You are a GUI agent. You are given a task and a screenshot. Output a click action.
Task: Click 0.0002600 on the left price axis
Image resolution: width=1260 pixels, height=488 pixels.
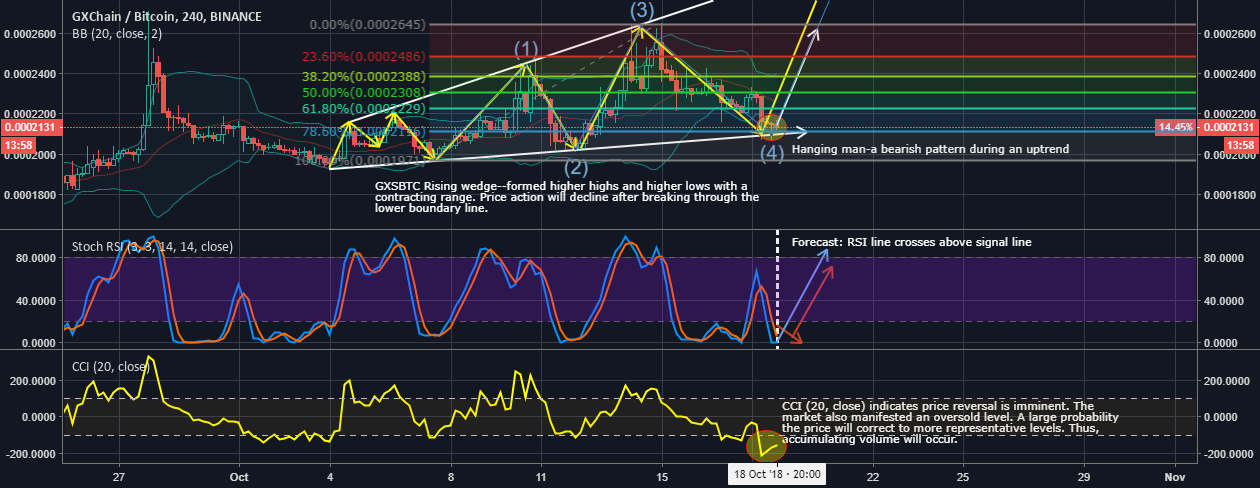click(x=29, y=33)
